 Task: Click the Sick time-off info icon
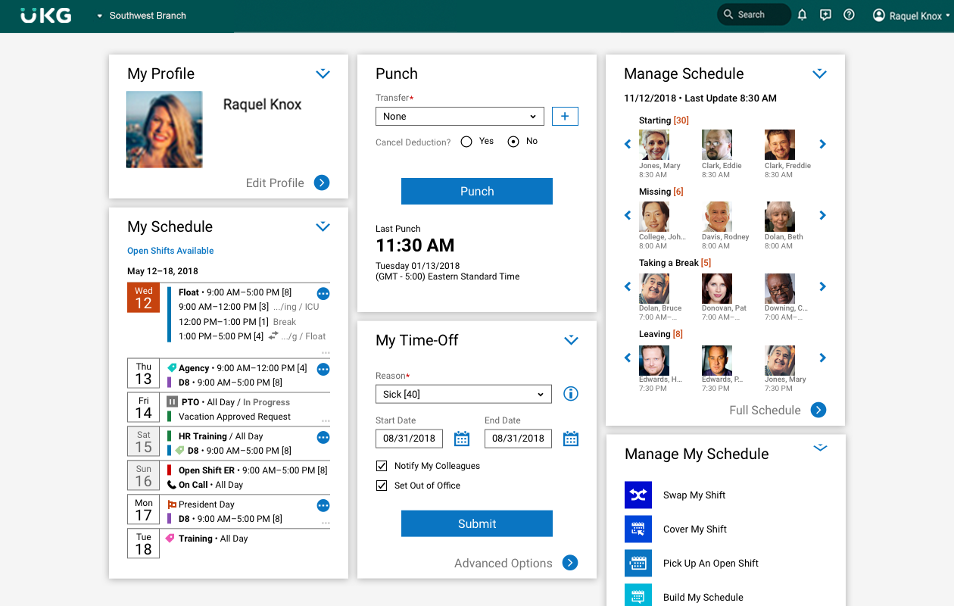(571, 394)
